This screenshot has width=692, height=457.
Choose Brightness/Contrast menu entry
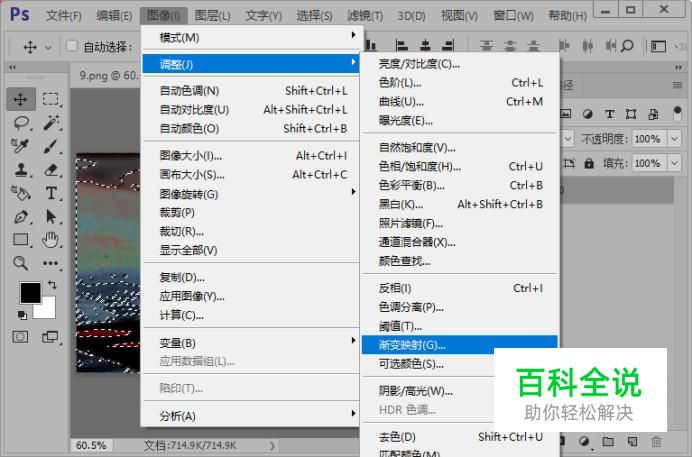click(x=459, y=64)
